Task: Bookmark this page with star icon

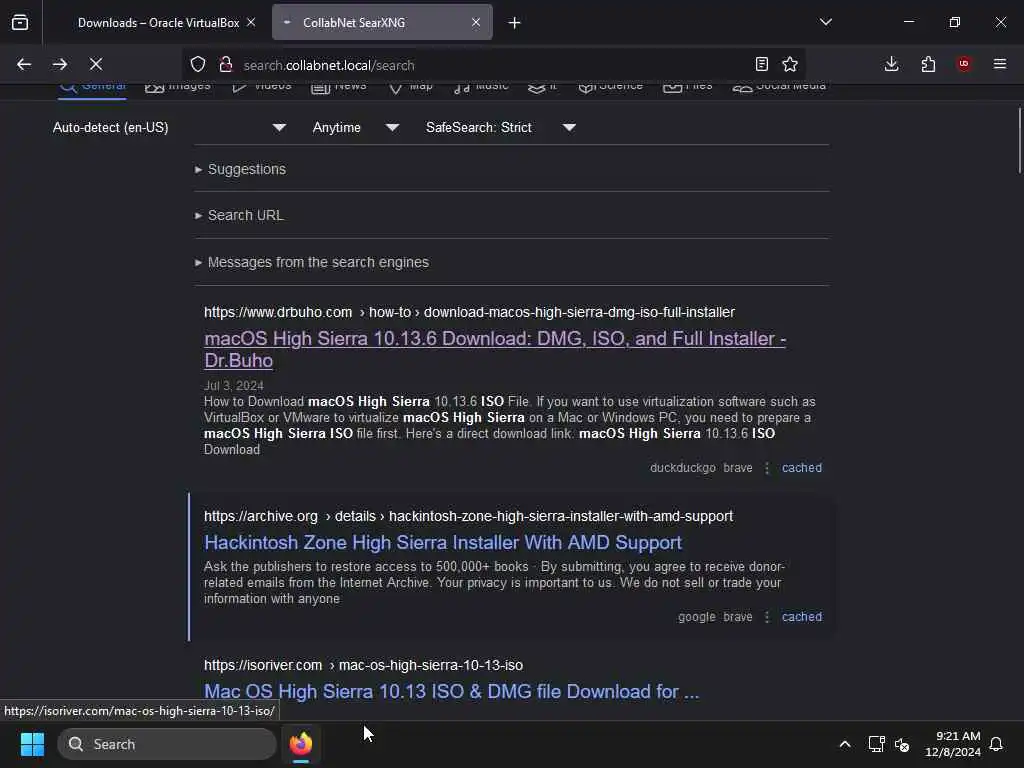Action: (x=790, y=64)
